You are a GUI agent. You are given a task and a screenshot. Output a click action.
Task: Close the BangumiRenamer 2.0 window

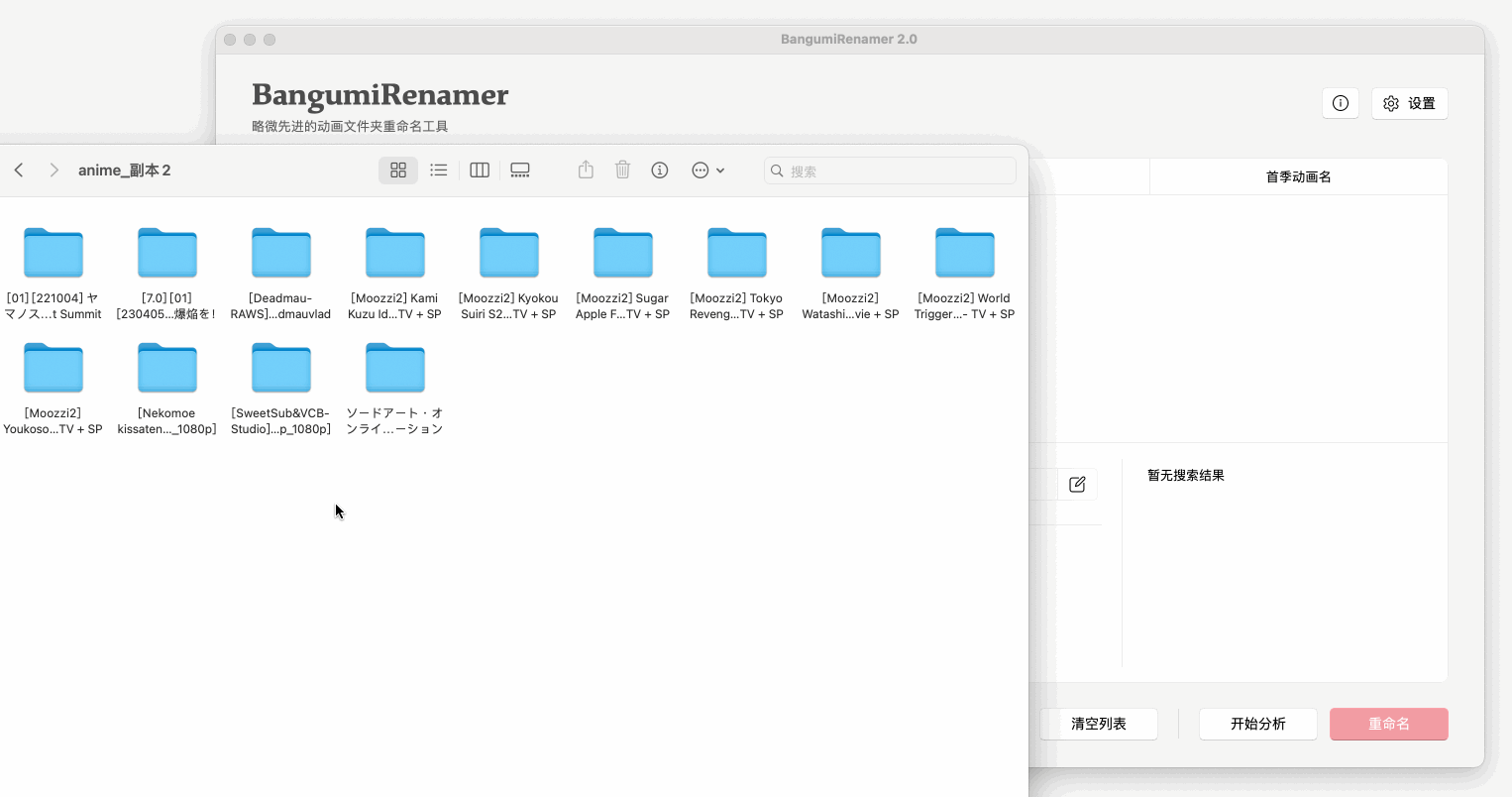tap(230, 40)
